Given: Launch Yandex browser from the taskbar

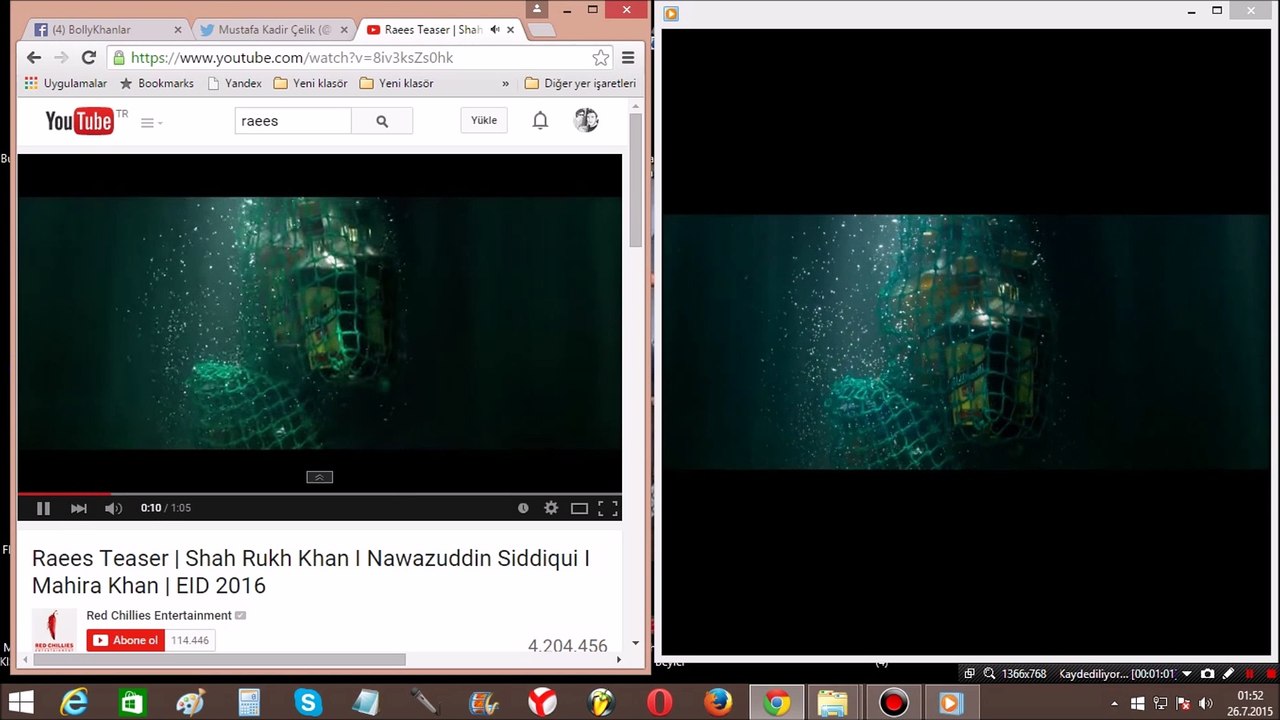Looking at the screenshot, I should click(x=542, y=703).
